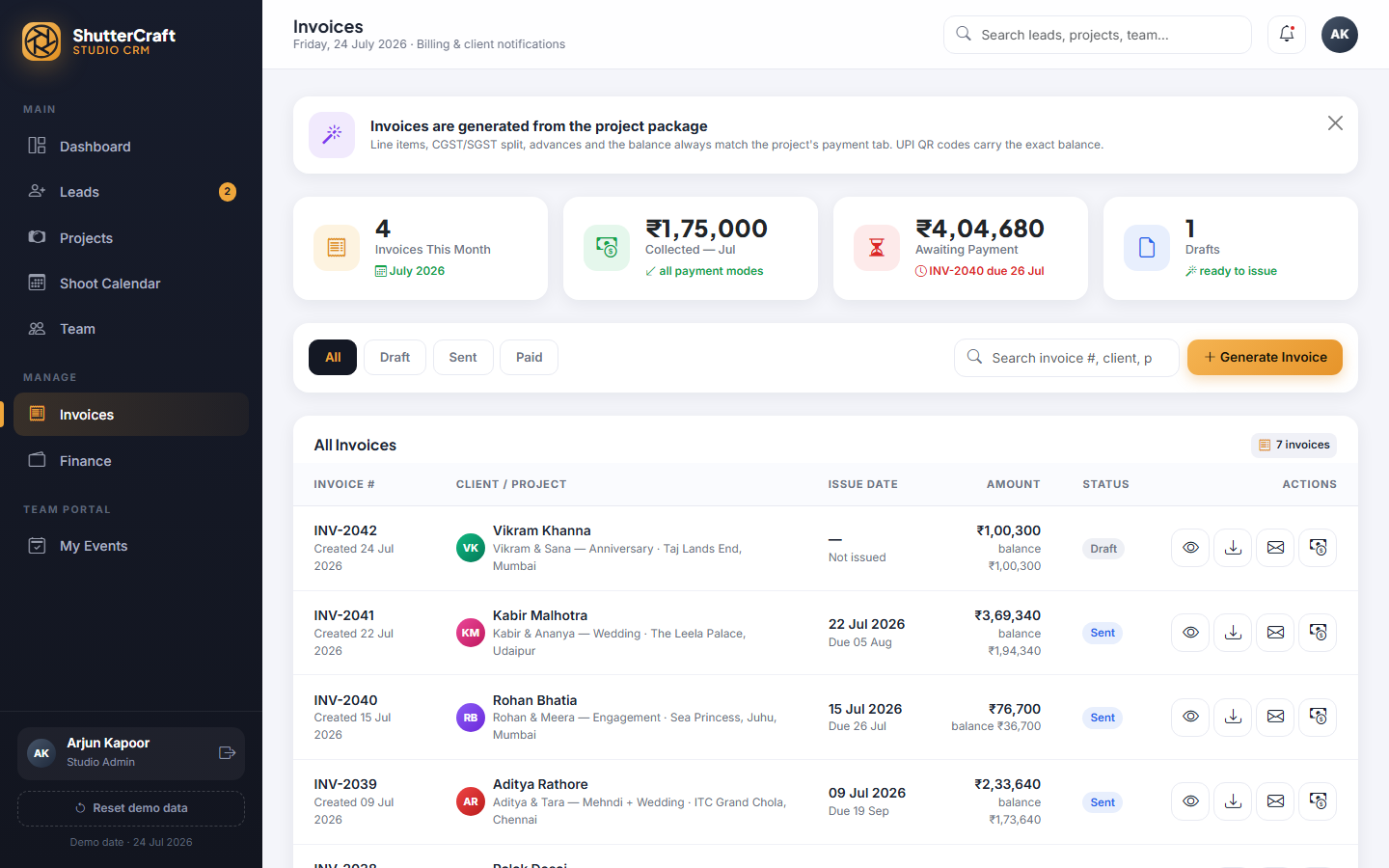This screenshot has height=868, width=1389.
Task: Click the global search leads box
Action: [1098, 35]
